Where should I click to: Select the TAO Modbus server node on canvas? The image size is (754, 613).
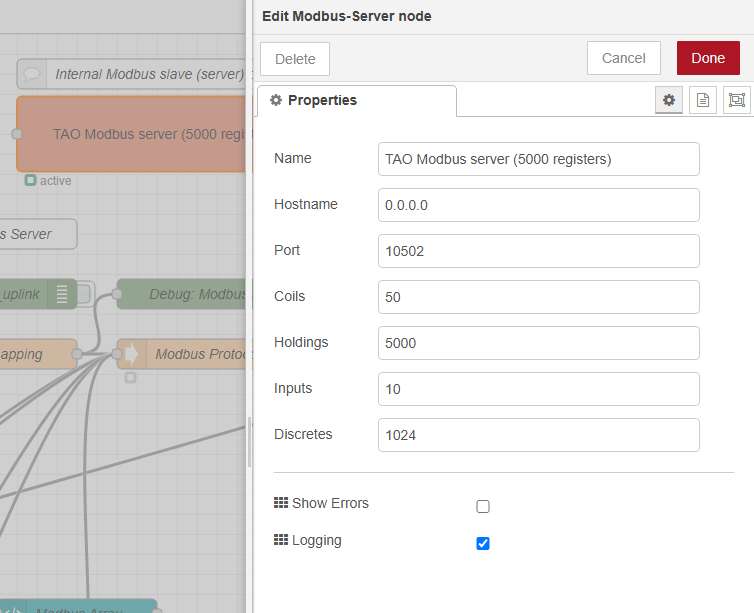click(130, 134)
